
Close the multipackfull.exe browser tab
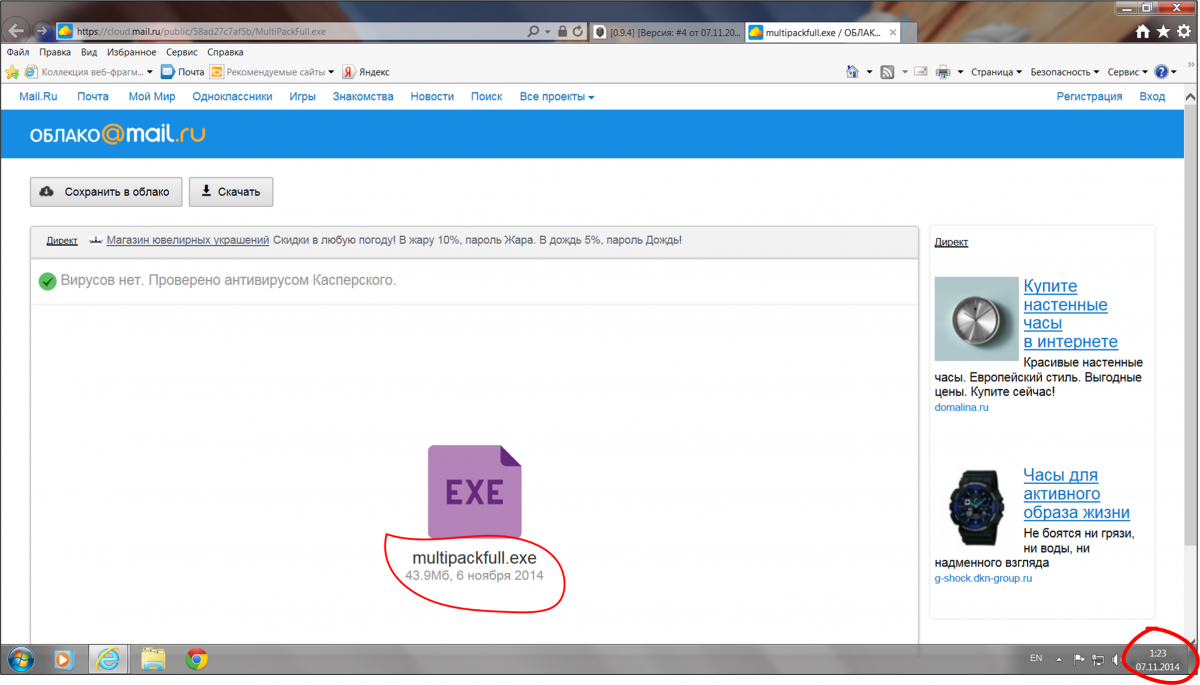pos(893,32)
